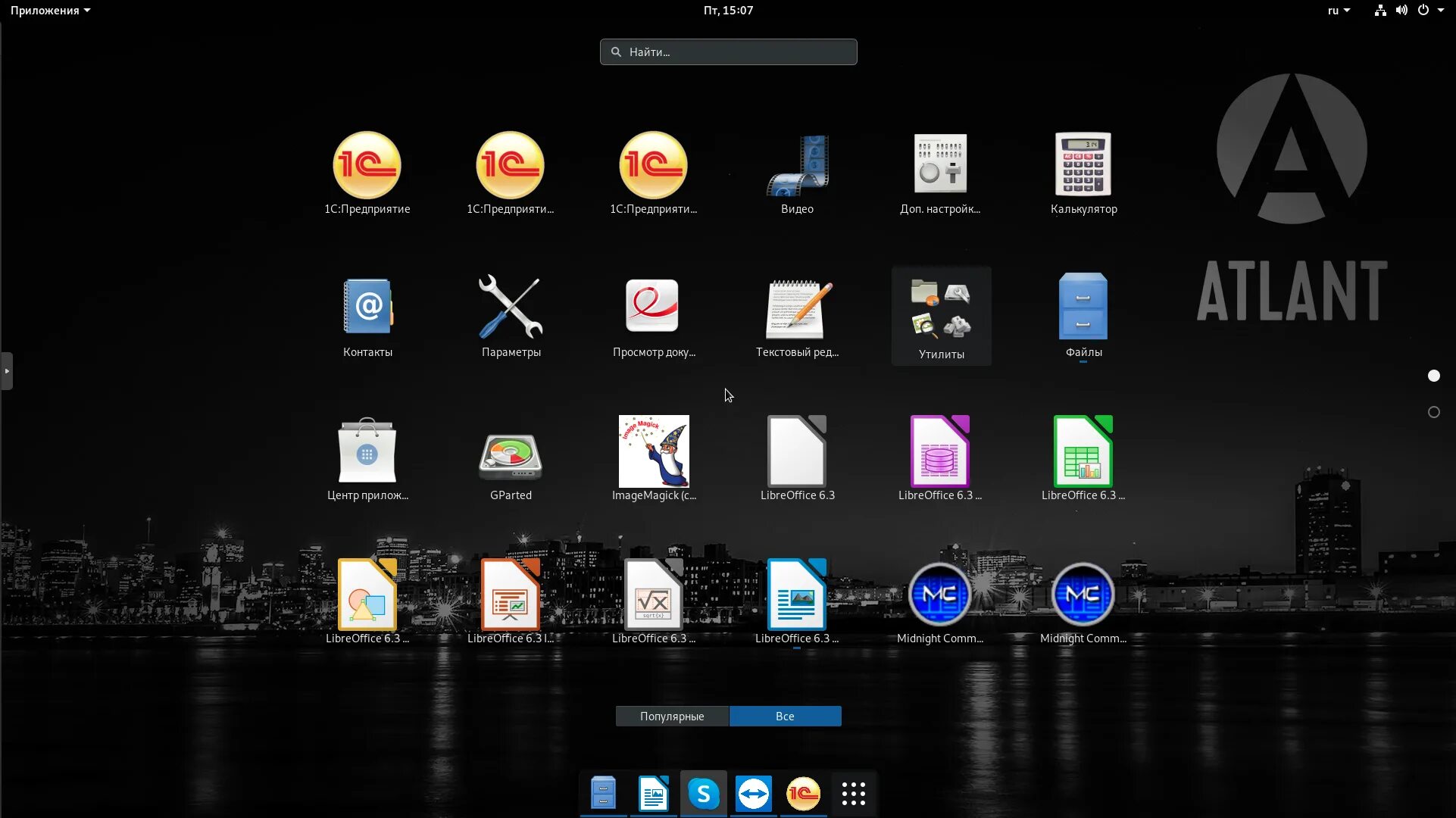
Task: Open TeamViewer from the dock
Action: (754, 794)
